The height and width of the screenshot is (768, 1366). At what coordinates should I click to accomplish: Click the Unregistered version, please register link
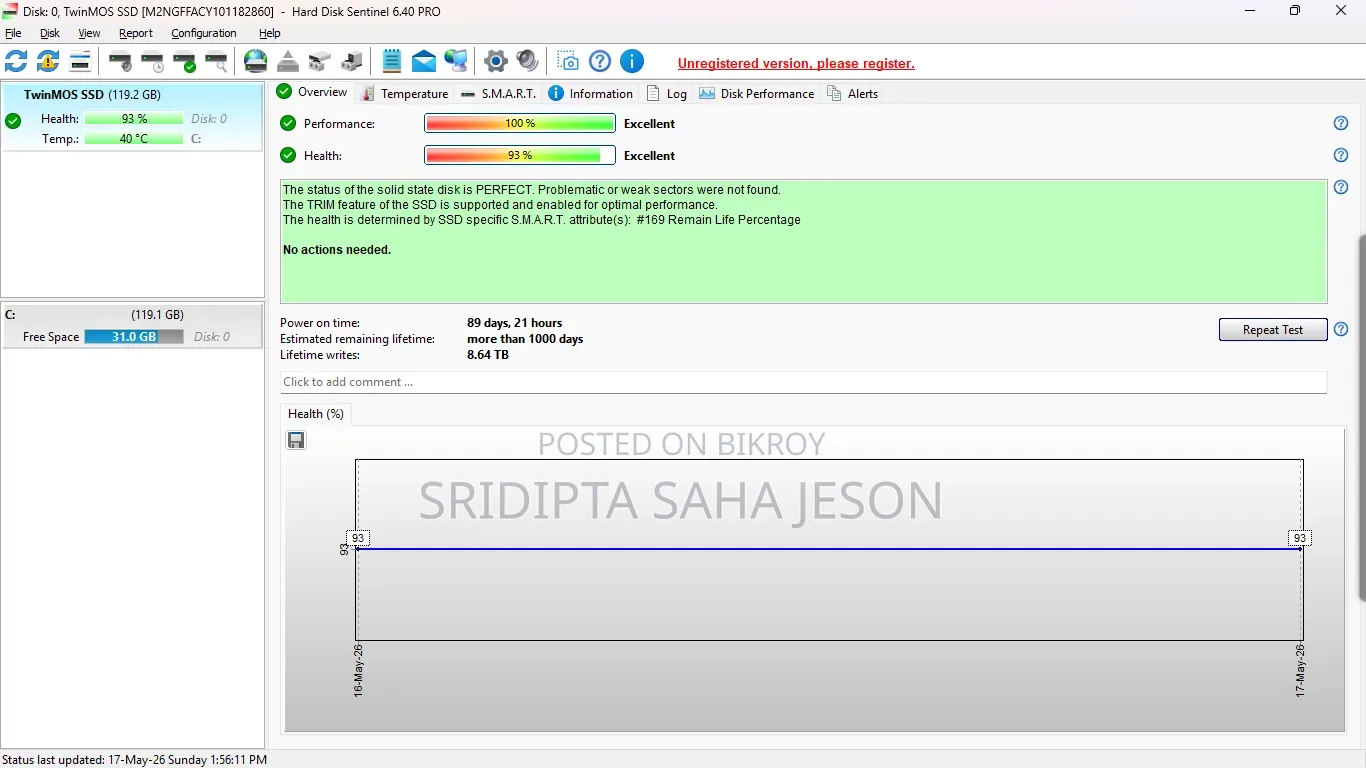click(796, 63)
